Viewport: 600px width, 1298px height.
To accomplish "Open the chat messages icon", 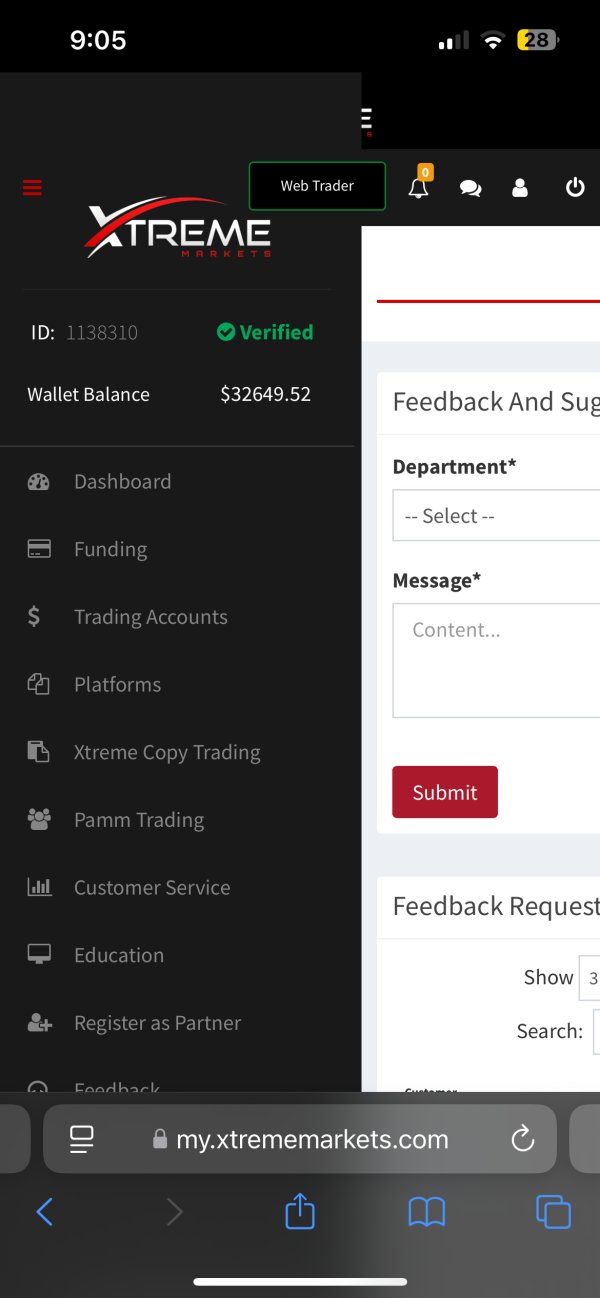I will (x=470, y=188).
